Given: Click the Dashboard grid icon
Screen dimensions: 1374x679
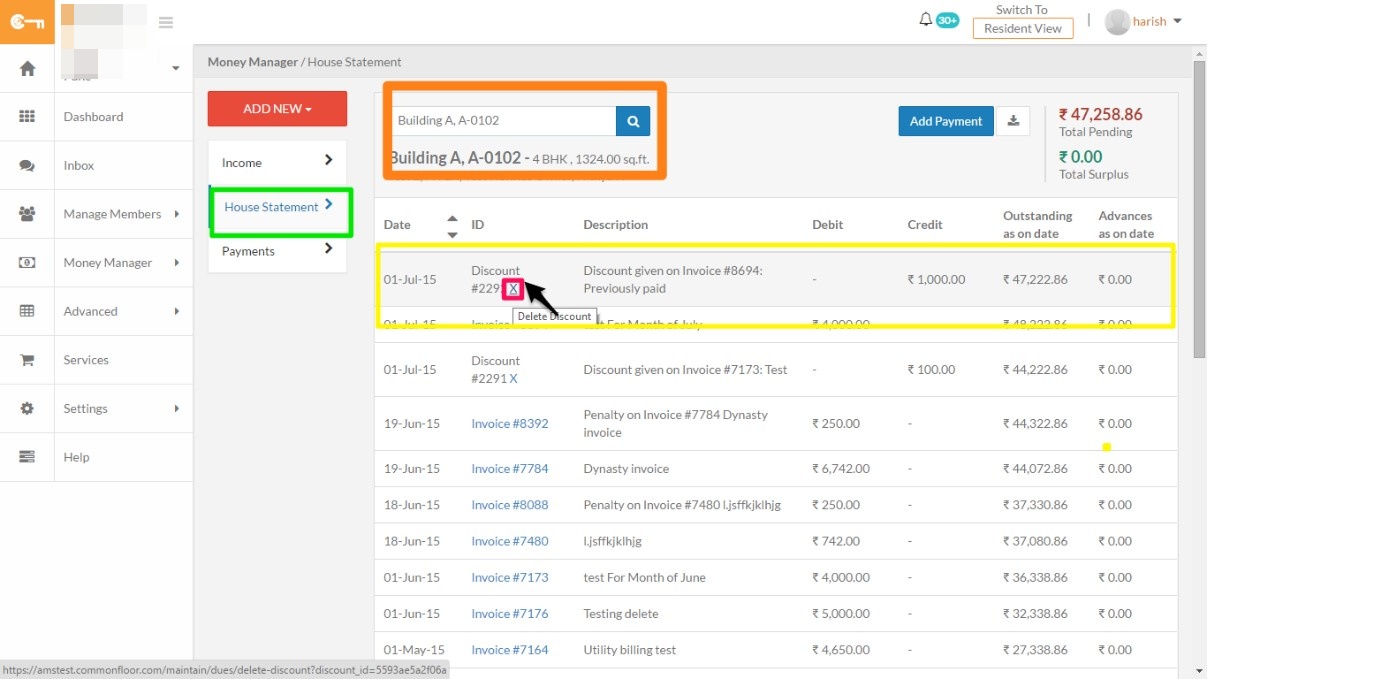Looking at the screenshot, I should tap(27, 117).
